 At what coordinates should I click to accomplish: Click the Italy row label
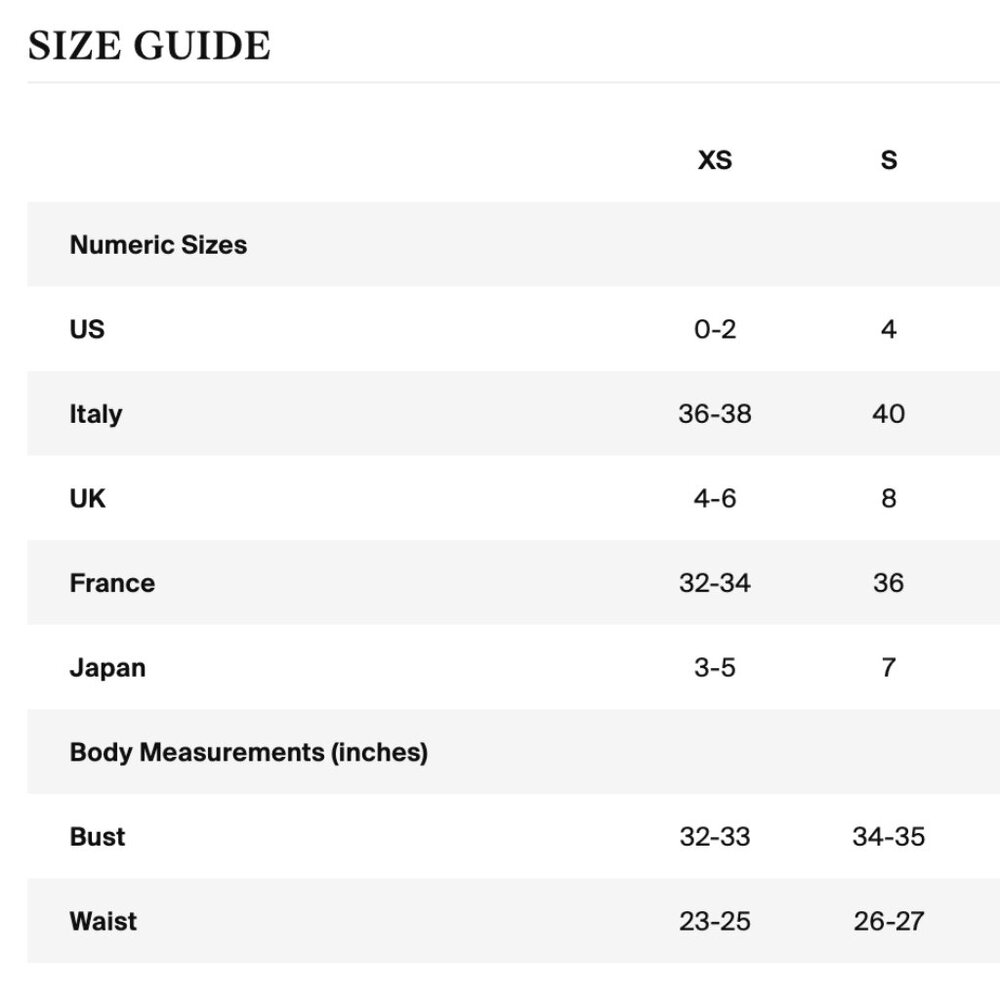[x=96, y=414]
